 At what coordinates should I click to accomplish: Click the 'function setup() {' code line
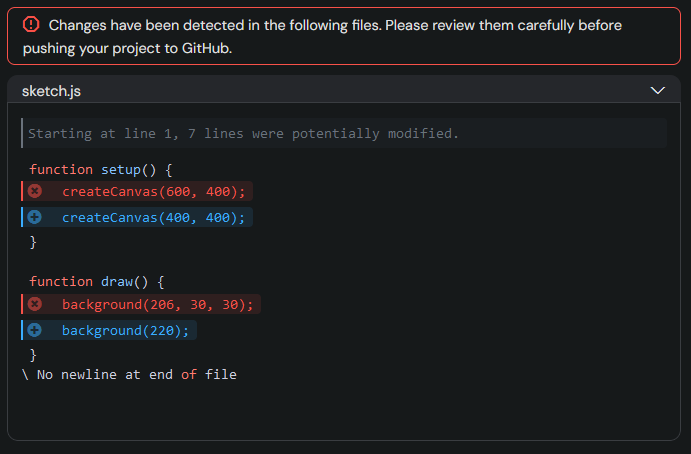101,170
